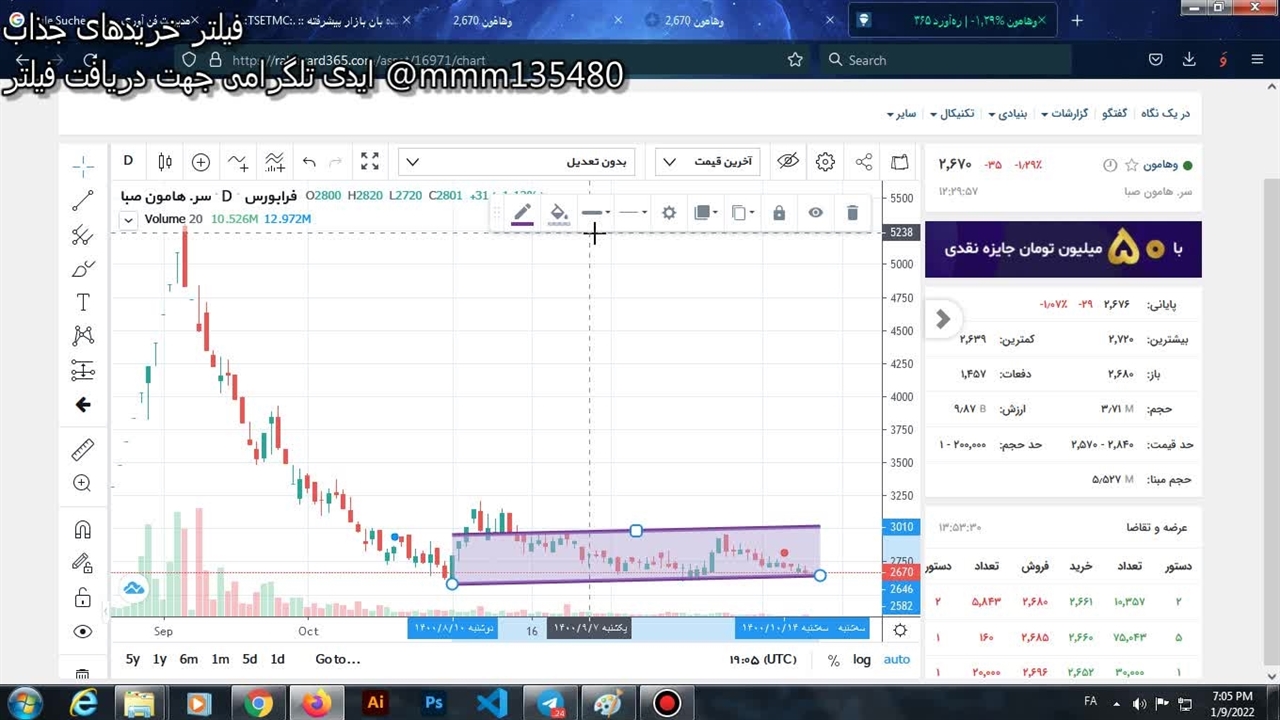Open the fill color bucket swatch

click(x=559, y=212)
